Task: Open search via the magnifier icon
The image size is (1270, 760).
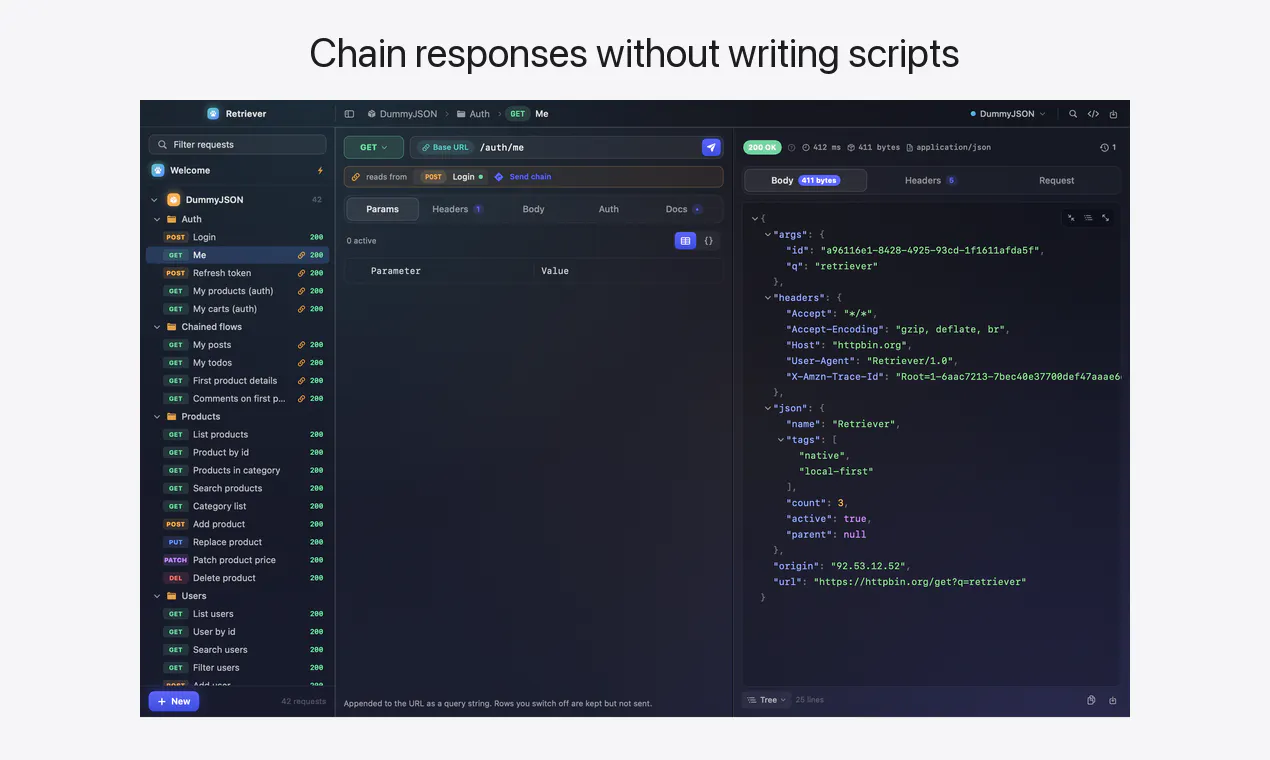Action: pos(1073,114)
